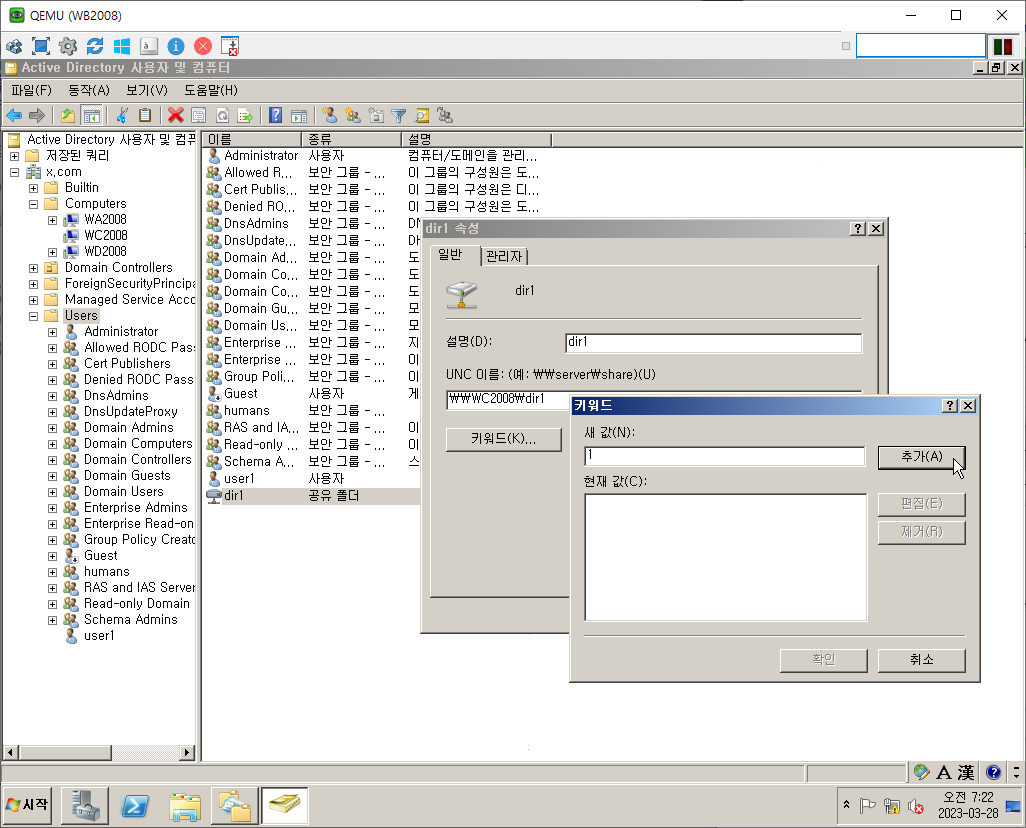Click the Add to group icon
Screen dimensions: 1026x828
[445, 116]
